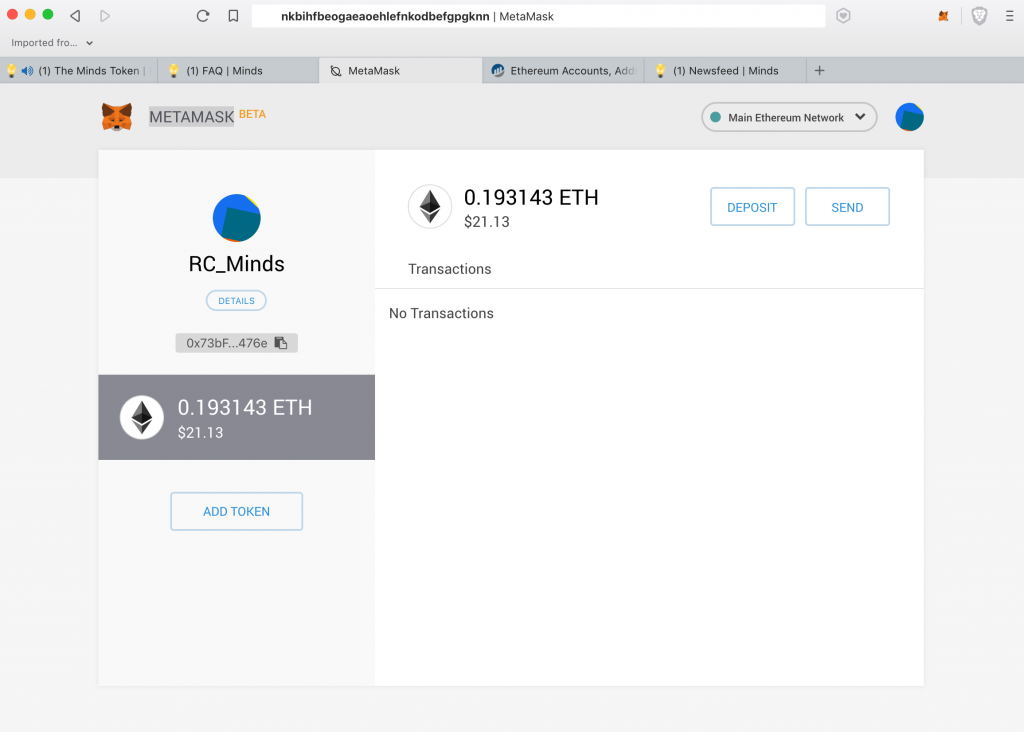Click the Ethereum icon beside the main balance

(x=430, y=206)
